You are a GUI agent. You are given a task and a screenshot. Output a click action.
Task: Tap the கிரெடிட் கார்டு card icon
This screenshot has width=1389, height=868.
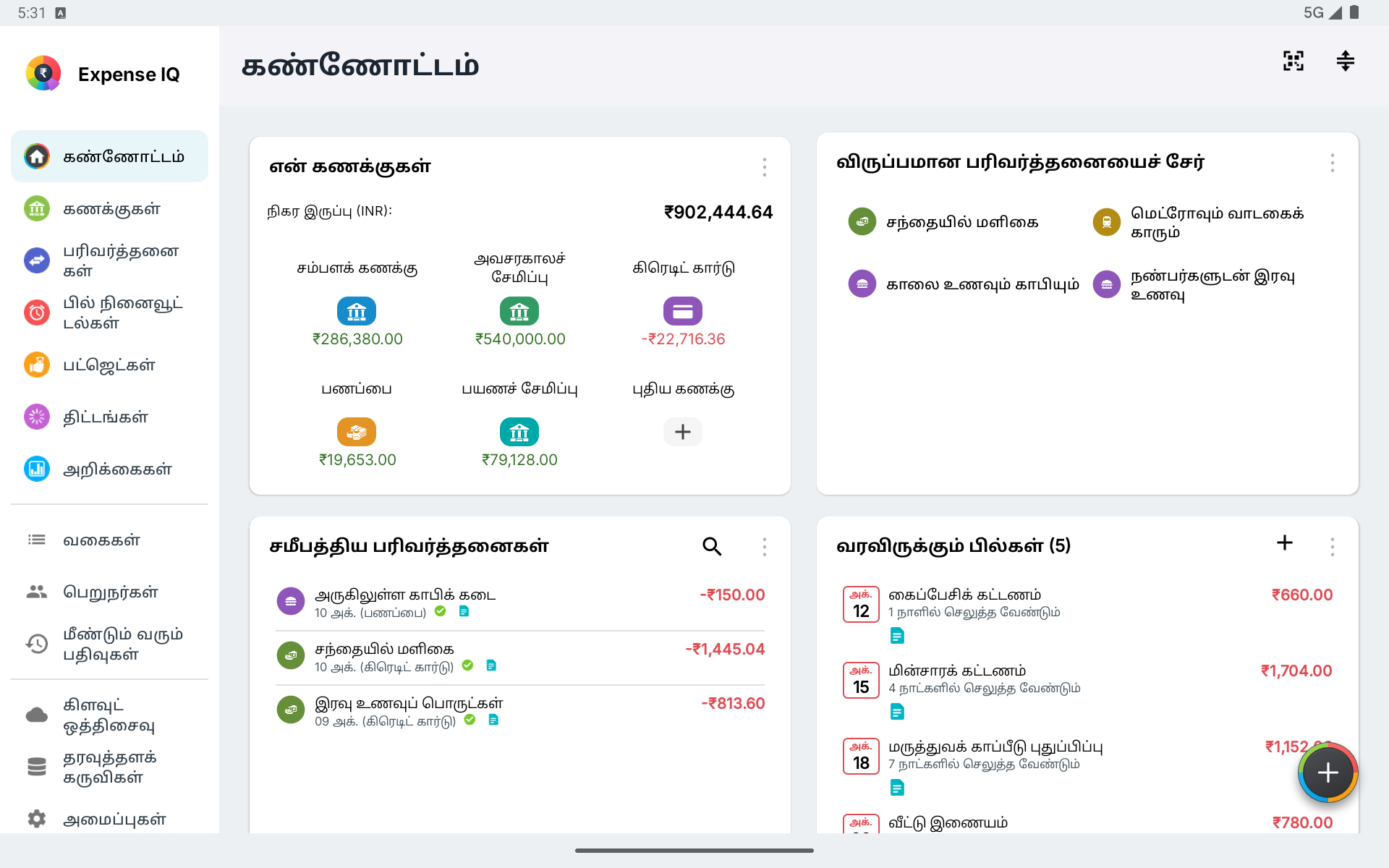point(683,311)
